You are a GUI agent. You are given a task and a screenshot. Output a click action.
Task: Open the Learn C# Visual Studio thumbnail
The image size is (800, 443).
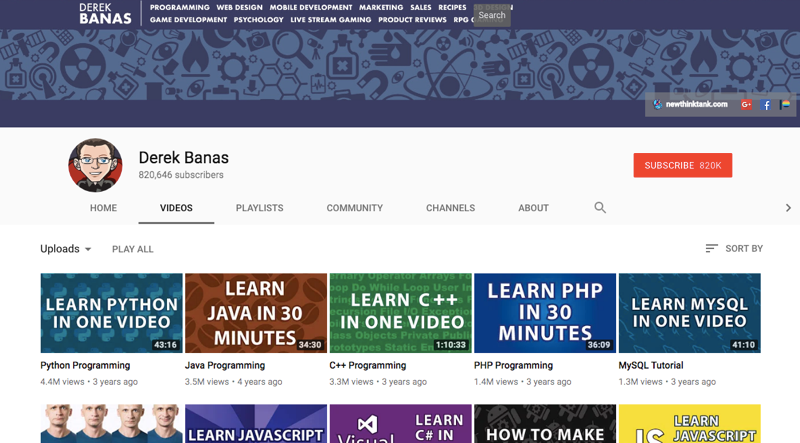pyautogui.click(x=401, y=424)
